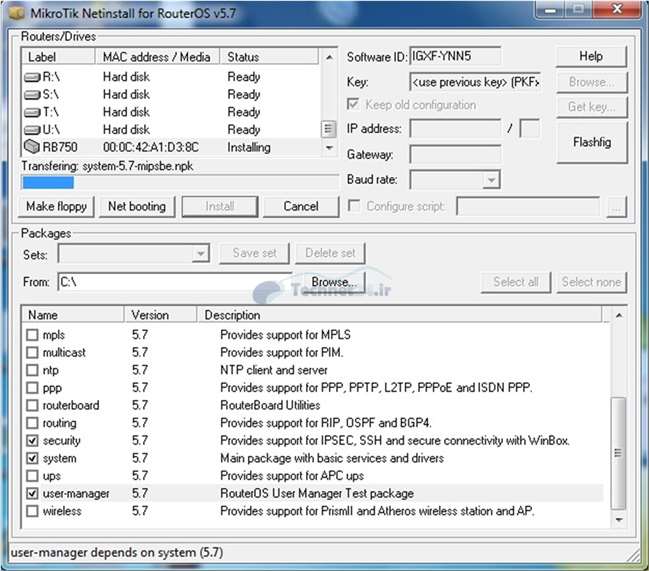Toggle the ups package checkbox
This screenshot has height=571, width=649.
tap(32, 476)
